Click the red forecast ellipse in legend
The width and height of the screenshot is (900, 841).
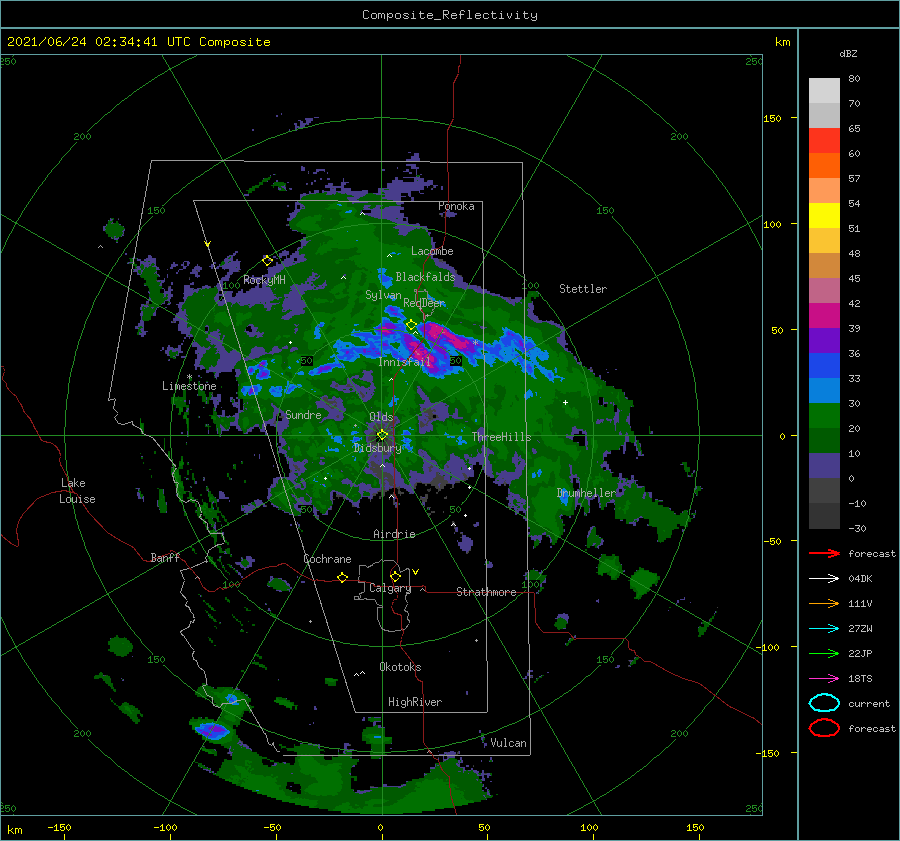tap(824, 728)
